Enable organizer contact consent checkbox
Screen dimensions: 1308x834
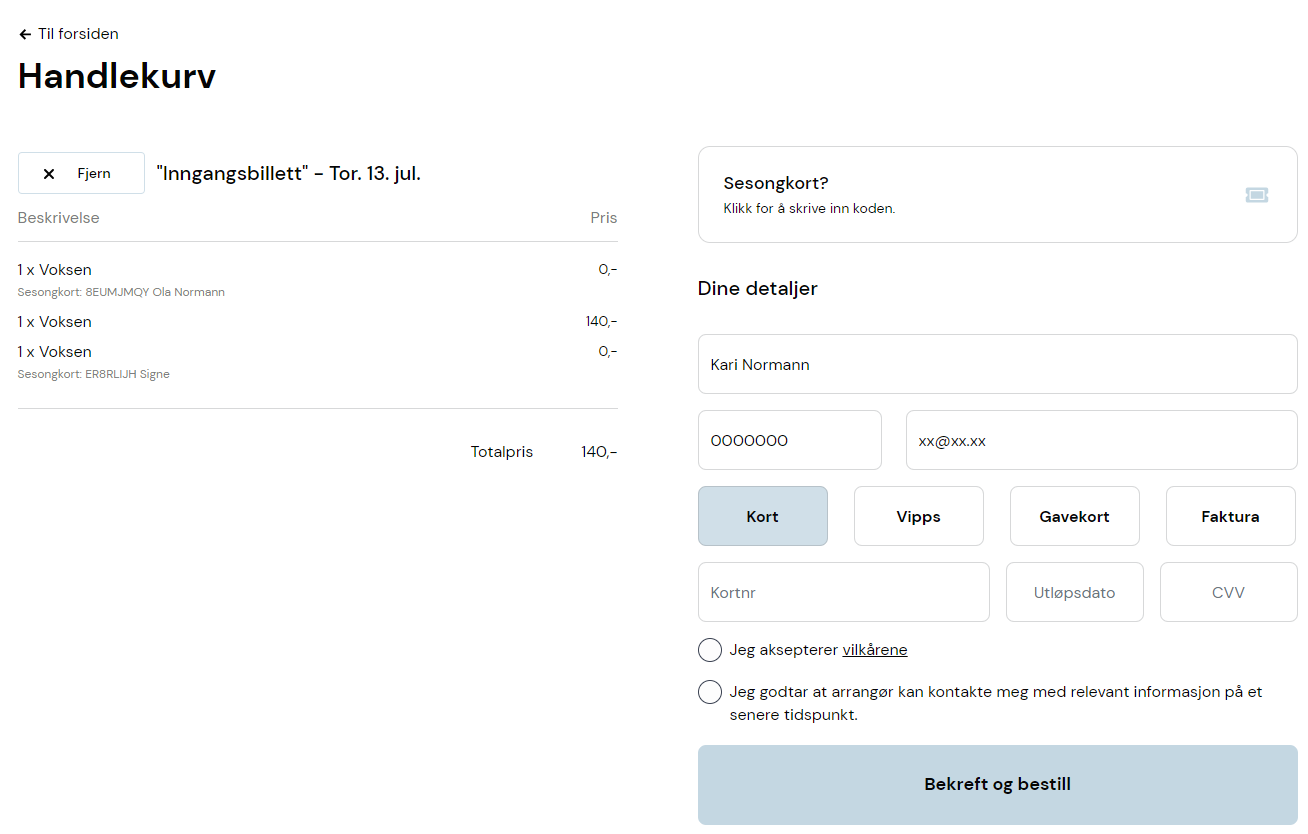click(710, 692)
